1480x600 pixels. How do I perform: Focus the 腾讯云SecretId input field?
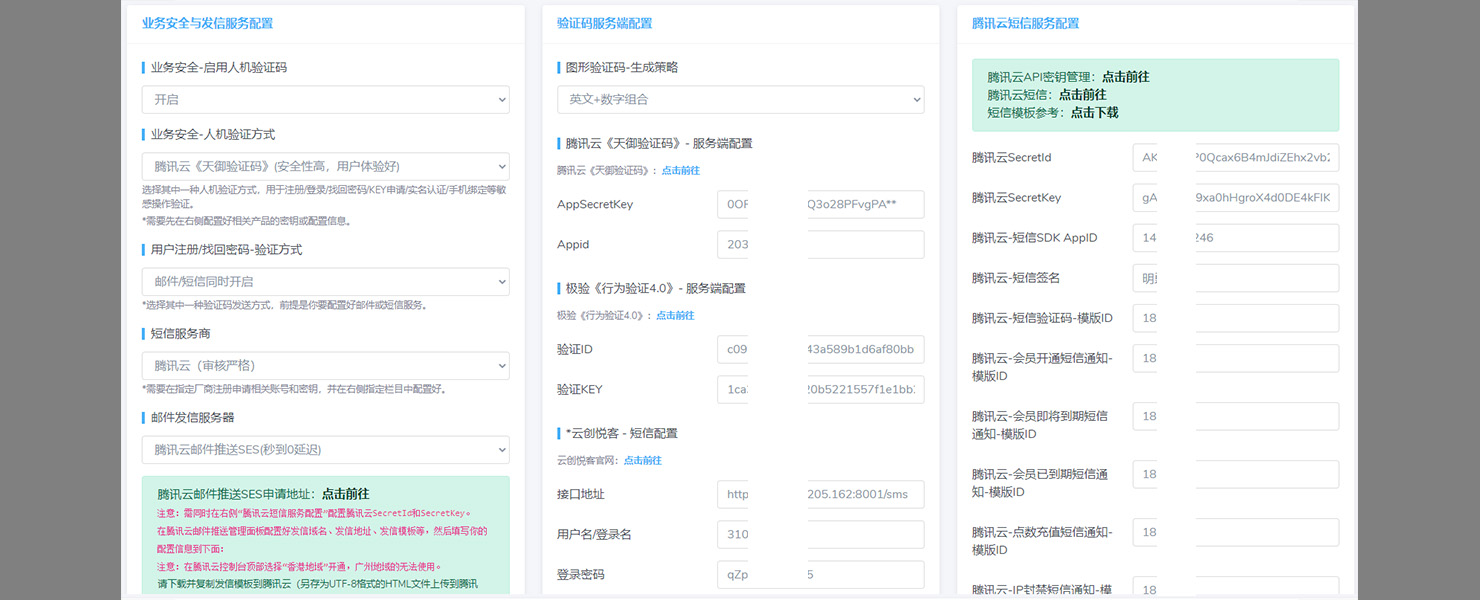coord(1235,158)
